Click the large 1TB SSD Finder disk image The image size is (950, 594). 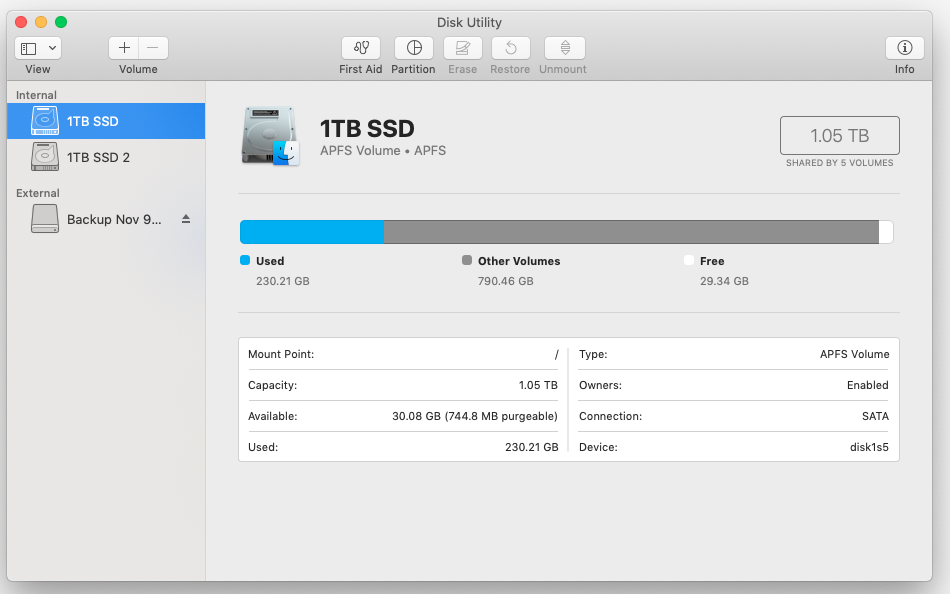coord(270,136)
